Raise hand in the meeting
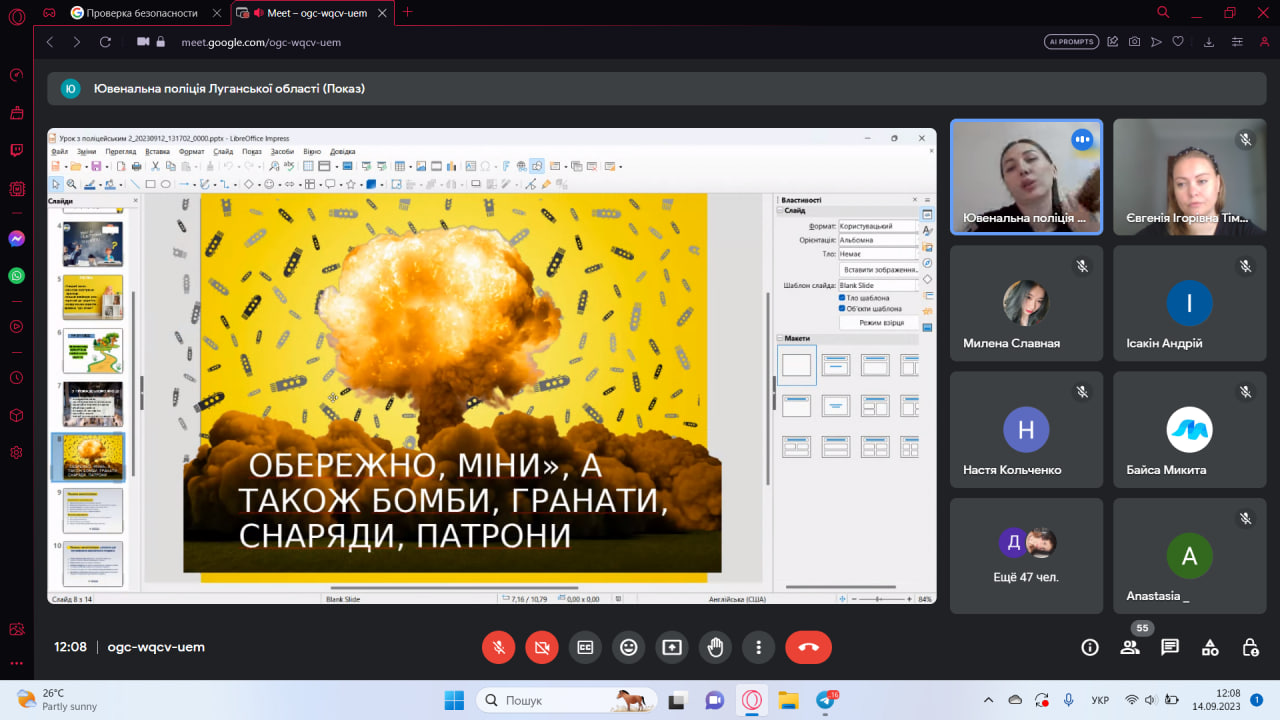Screen dimensions: 1280x720 (x=716, y=647)
